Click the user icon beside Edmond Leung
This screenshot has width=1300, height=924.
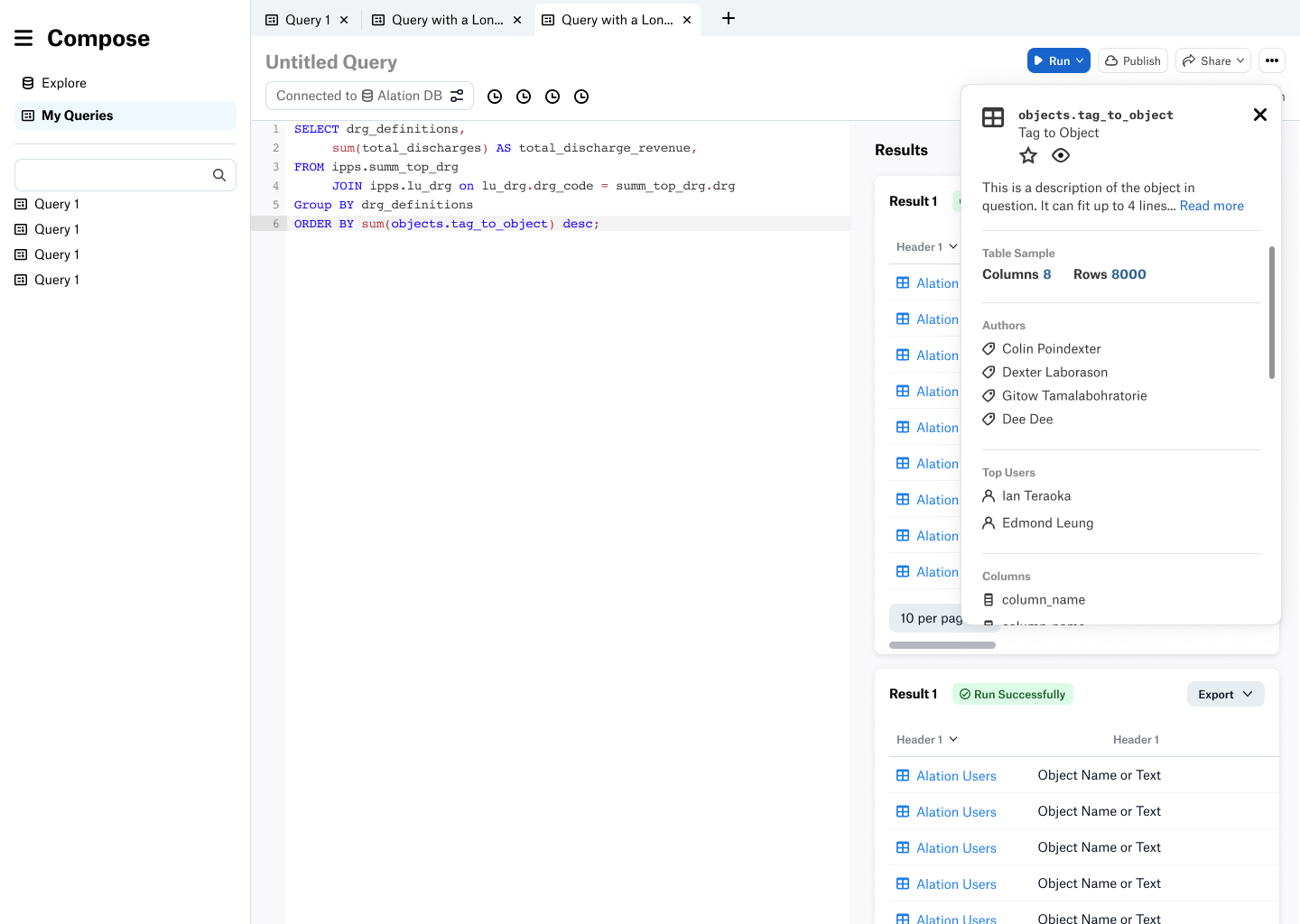(x=989, y=522)
